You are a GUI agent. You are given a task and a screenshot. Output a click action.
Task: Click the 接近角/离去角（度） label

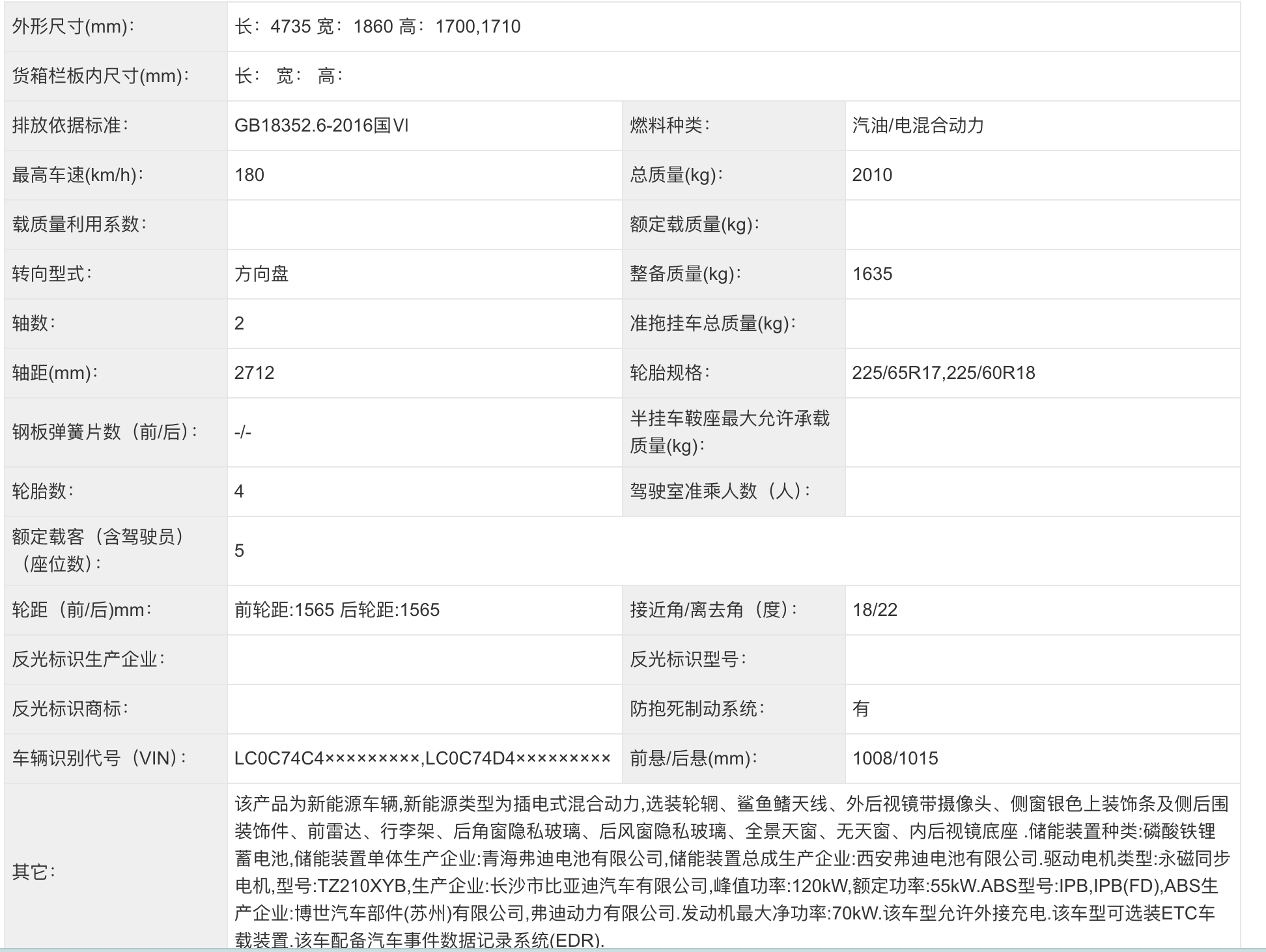point(714,610)
